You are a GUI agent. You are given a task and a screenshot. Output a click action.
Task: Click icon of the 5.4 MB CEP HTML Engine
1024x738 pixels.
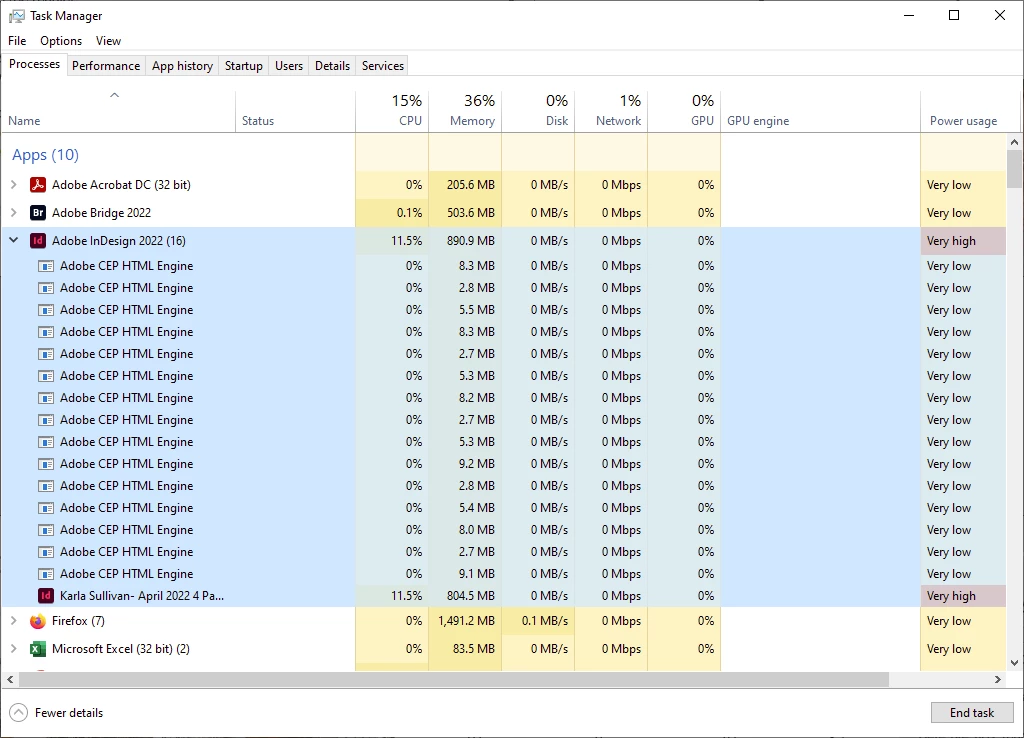click(x=46, y=508)
